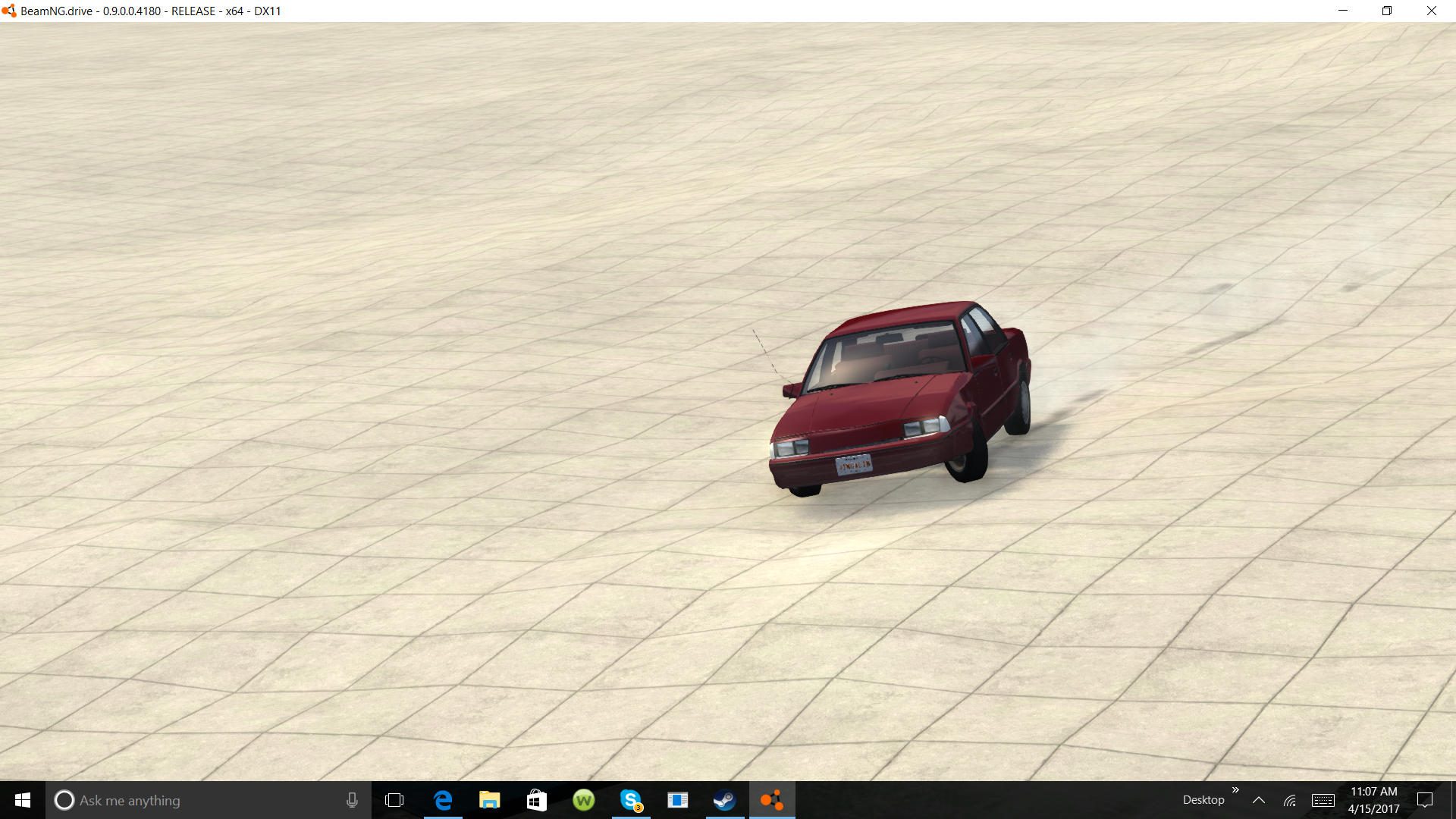The image size is (1456, 819).
Task: Click the Cortana microphone icon
Action: click(x=352, y=800)
